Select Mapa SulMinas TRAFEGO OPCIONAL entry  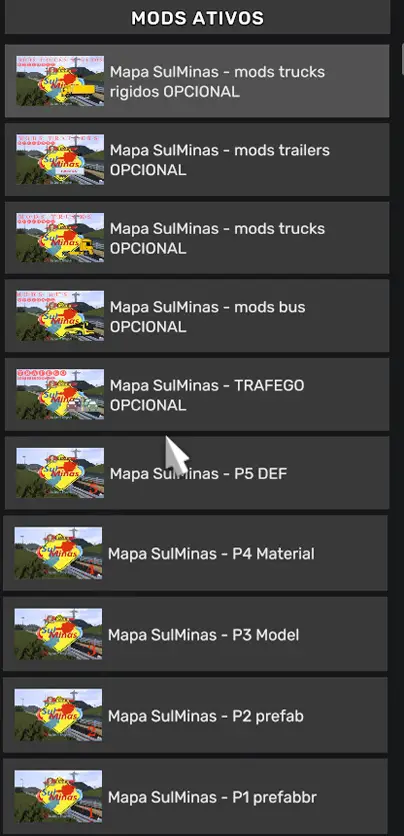coord(197,395)
